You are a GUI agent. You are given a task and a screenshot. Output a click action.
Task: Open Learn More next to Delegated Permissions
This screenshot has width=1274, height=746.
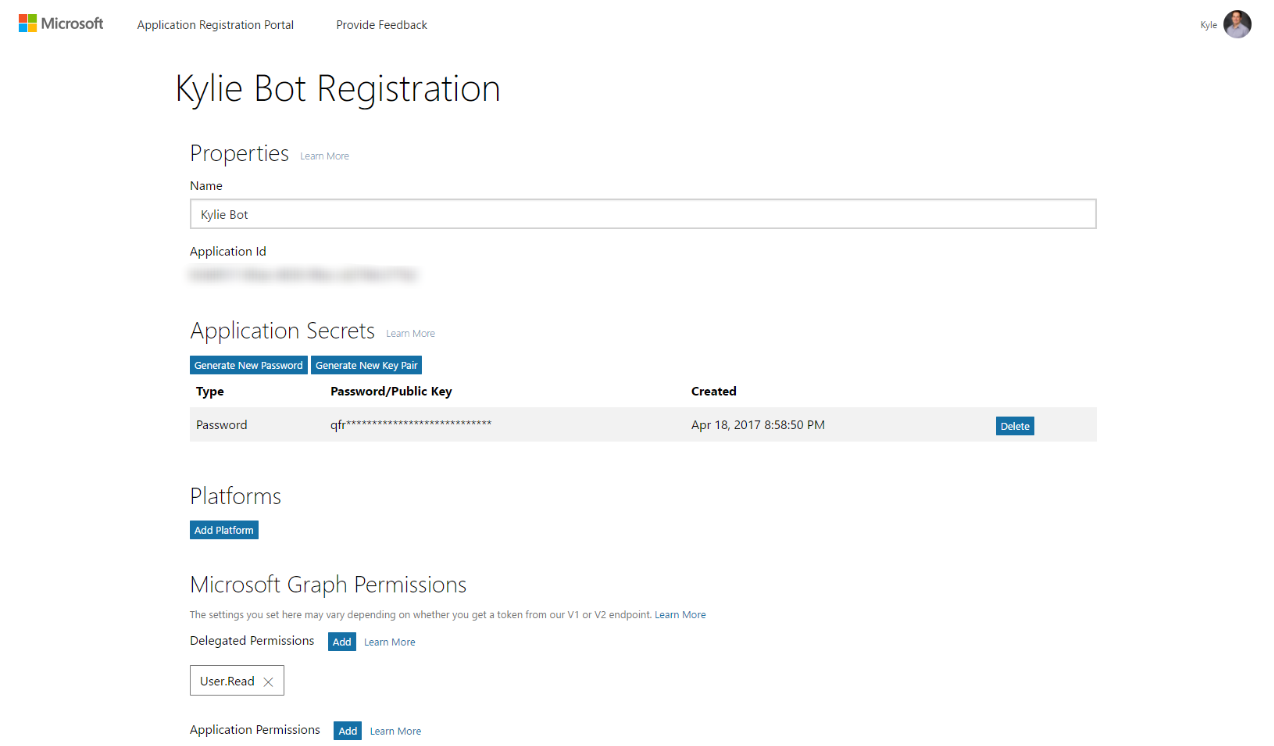[389, 642]
